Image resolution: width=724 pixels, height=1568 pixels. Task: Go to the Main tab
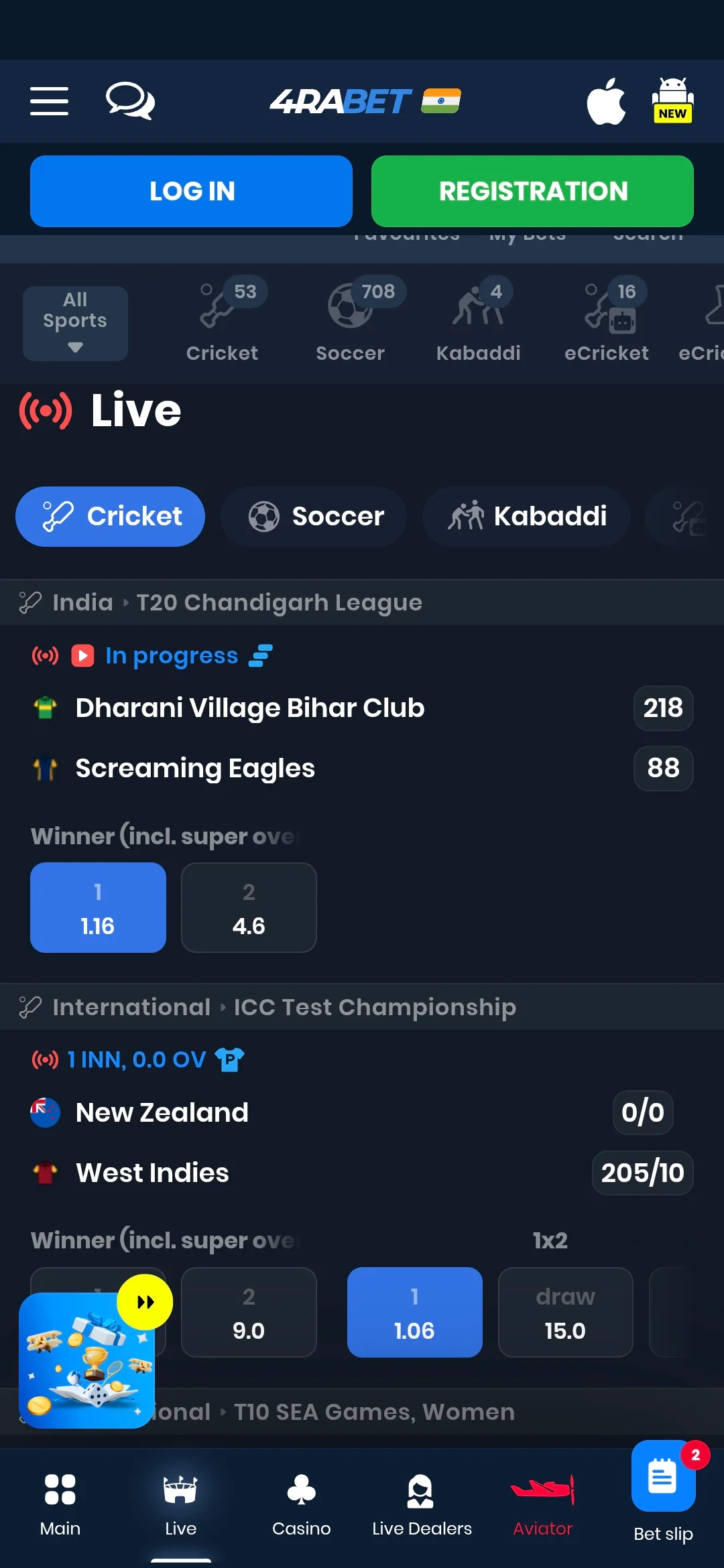[60, 1501]
